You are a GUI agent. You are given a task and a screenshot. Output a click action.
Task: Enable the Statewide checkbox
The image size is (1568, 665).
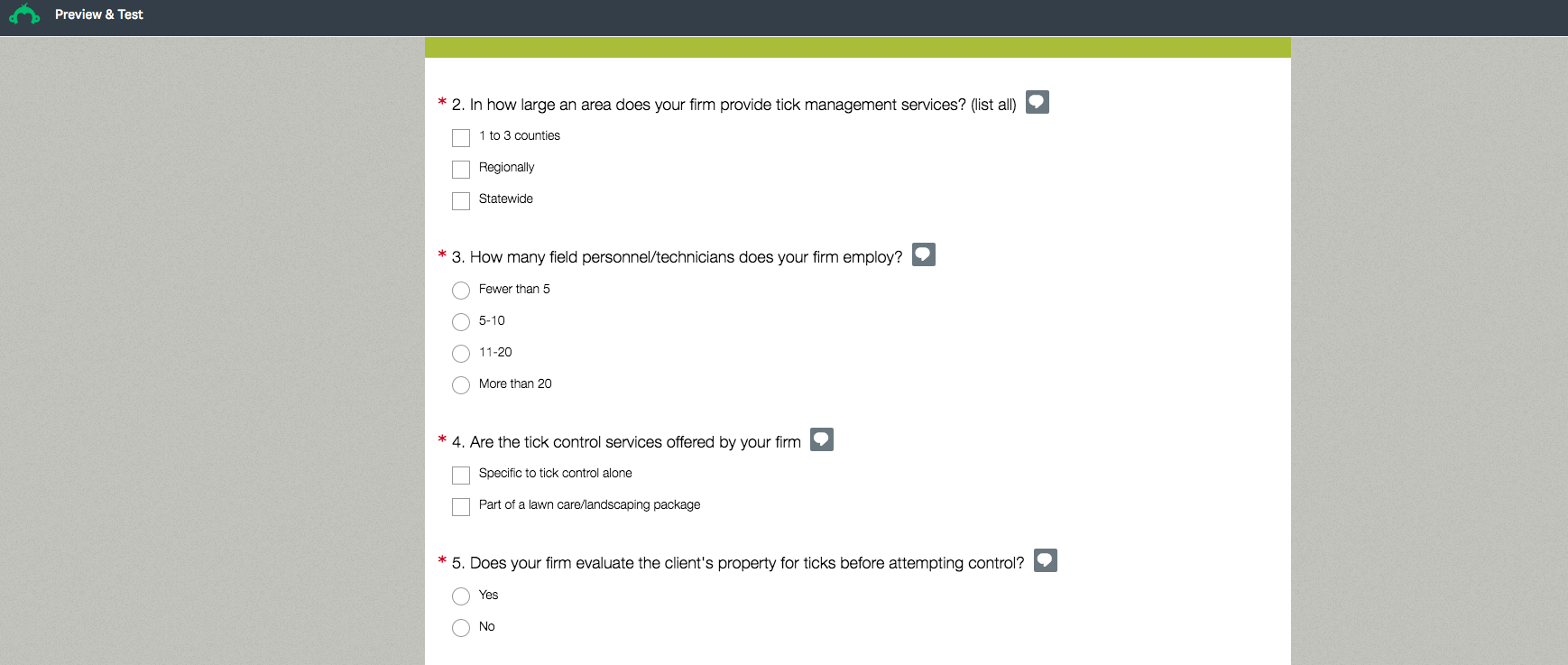click(x=461, y=200)
